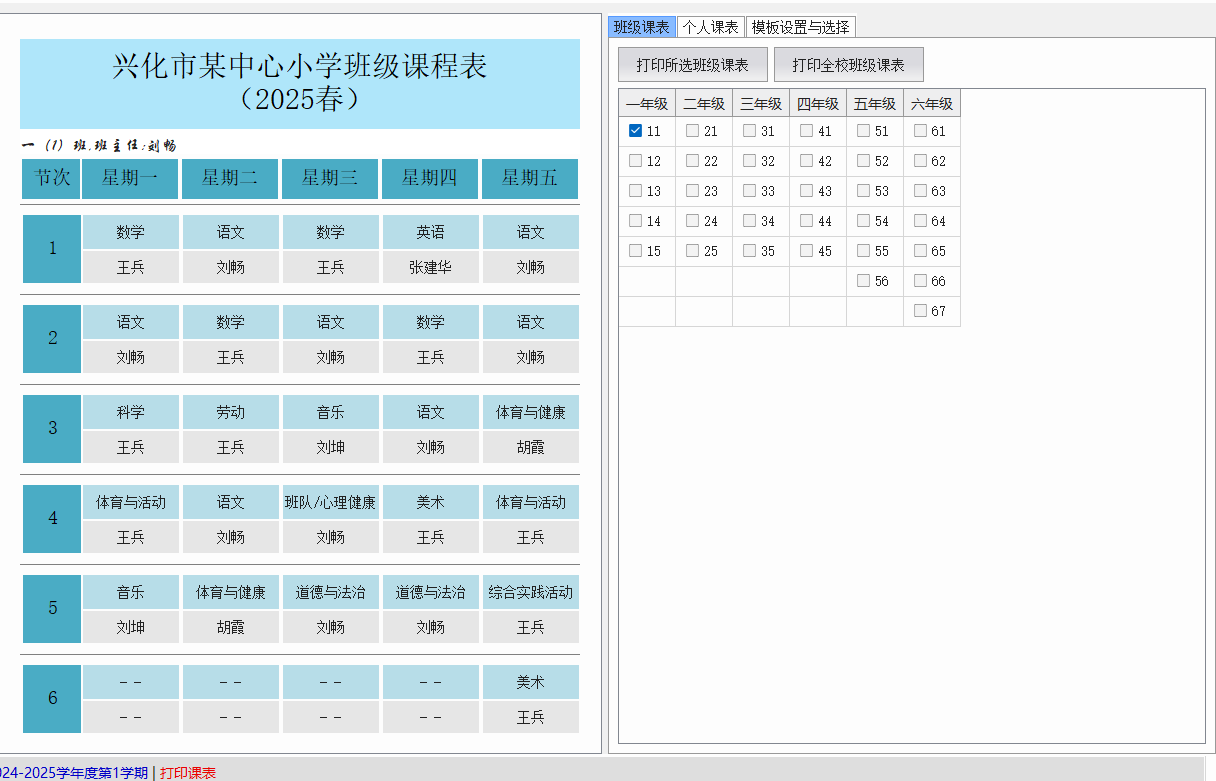This screenshot has width=1216, height=781.
Task: Tick the class 56 checkbox
Action: coord(863,281)
